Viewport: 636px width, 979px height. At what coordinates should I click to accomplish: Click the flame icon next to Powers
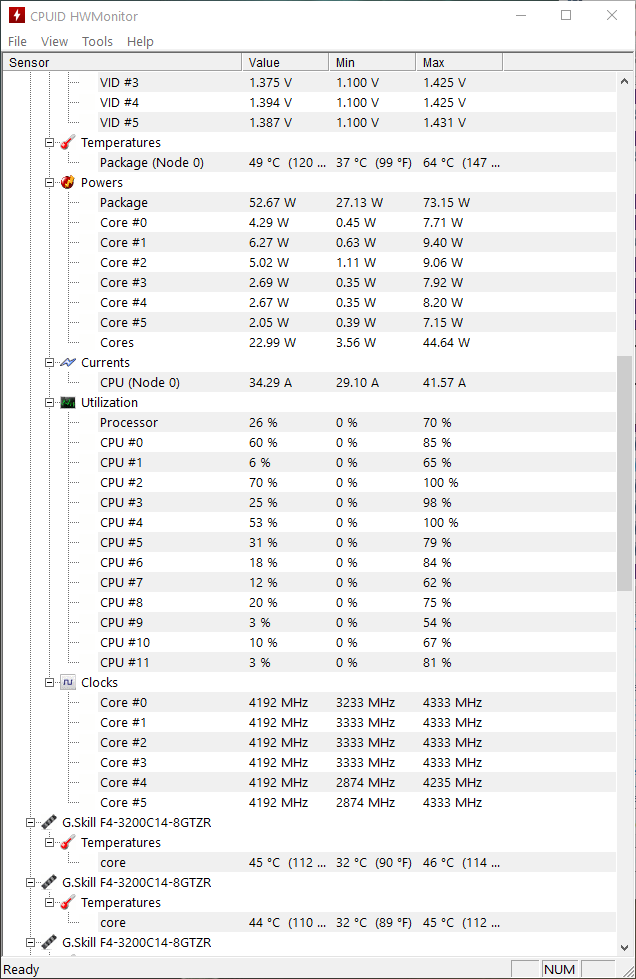pos(67,182)
